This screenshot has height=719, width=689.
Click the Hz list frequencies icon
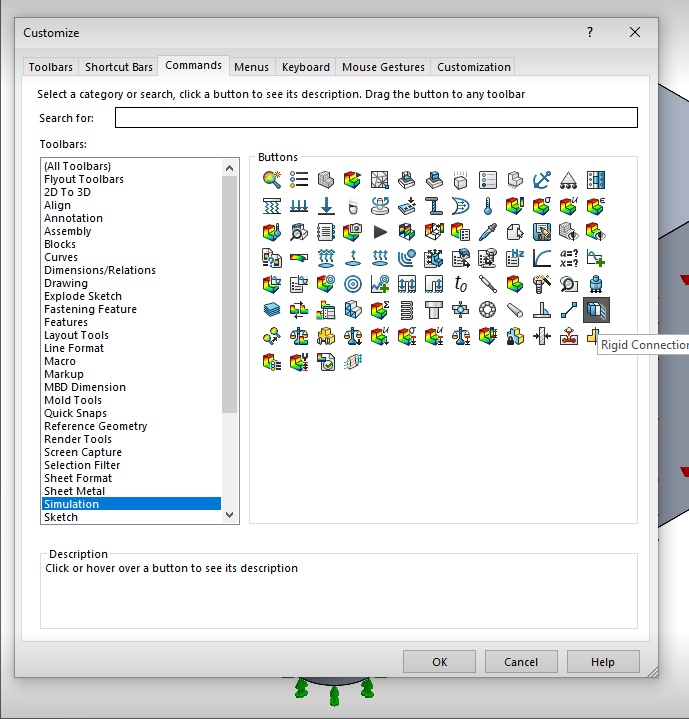pos(515,258)
